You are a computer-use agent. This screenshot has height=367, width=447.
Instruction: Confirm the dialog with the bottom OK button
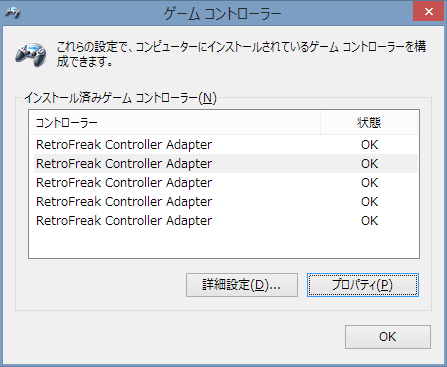pos(388,337)
